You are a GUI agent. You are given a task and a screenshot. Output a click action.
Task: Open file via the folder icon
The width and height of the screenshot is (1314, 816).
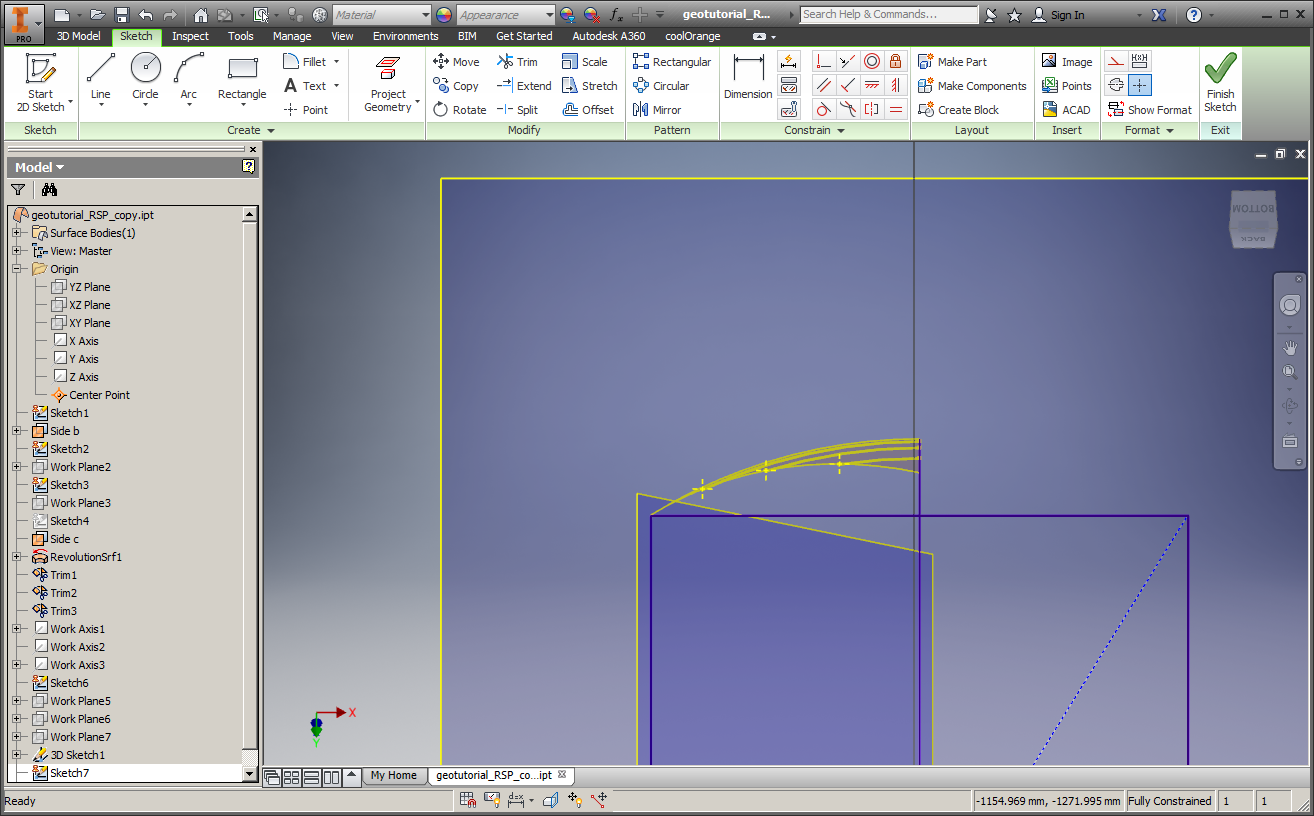pyautogui.click(x=97, y=15)
